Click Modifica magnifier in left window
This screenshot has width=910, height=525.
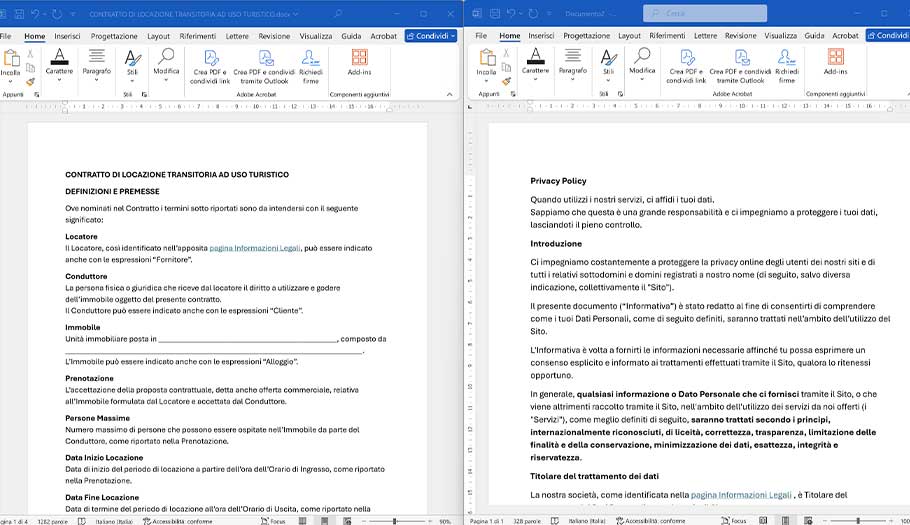(166, 64)
